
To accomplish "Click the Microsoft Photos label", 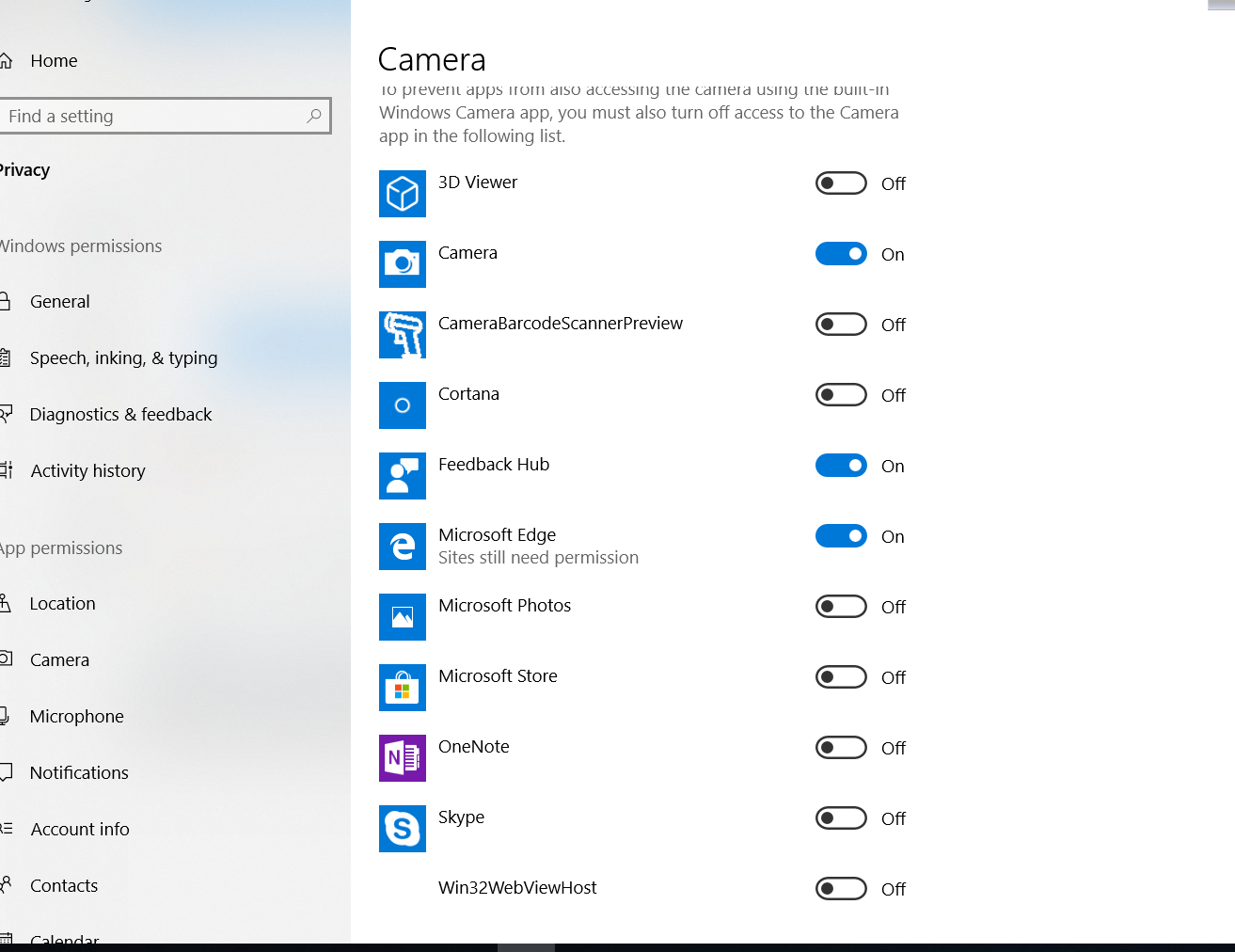I will click(504, 606).
